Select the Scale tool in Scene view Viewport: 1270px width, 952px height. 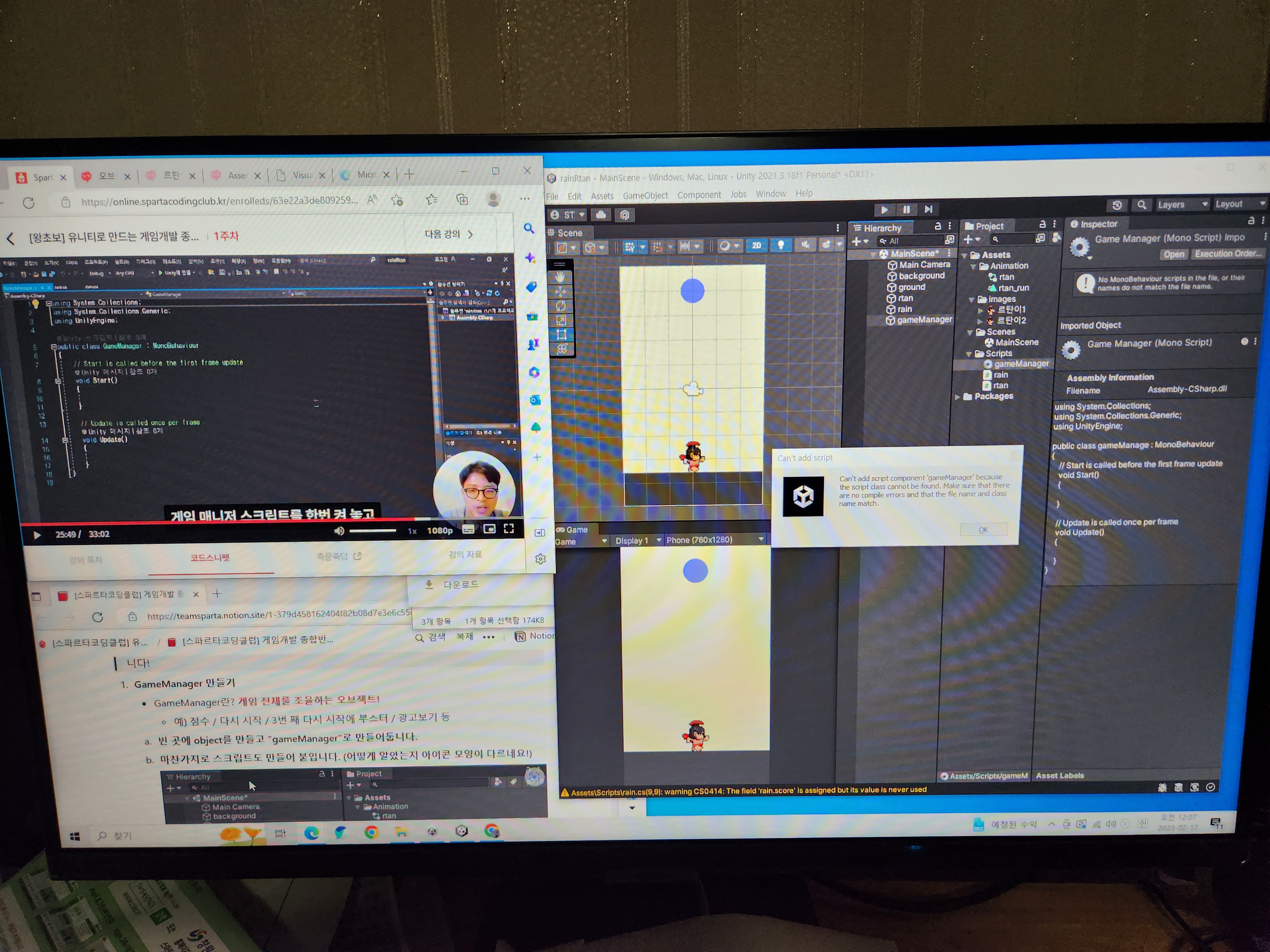coord(561,320)
